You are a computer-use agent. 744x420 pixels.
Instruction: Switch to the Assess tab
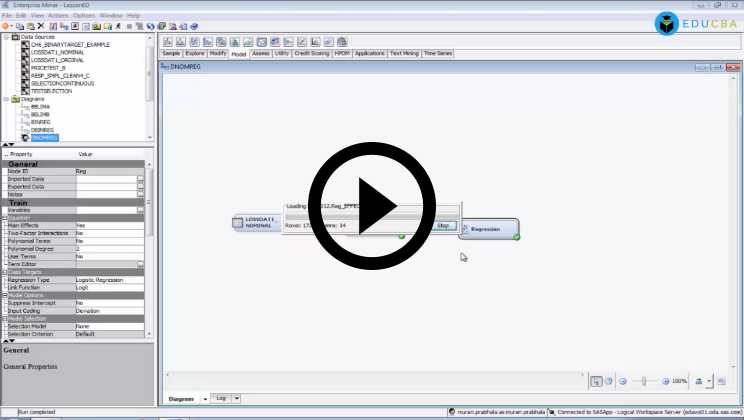[260, 53]
